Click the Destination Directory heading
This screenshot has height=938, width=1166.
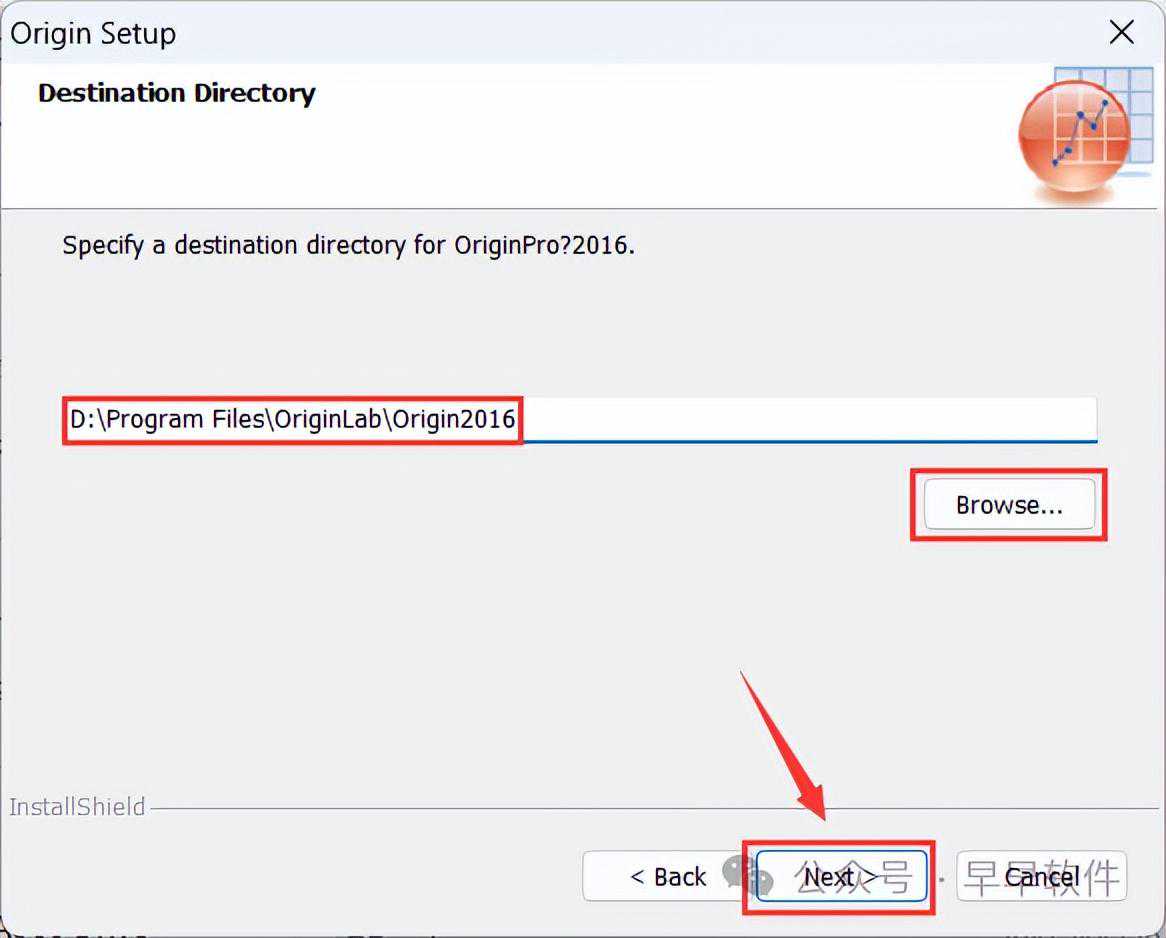point(176,93)
